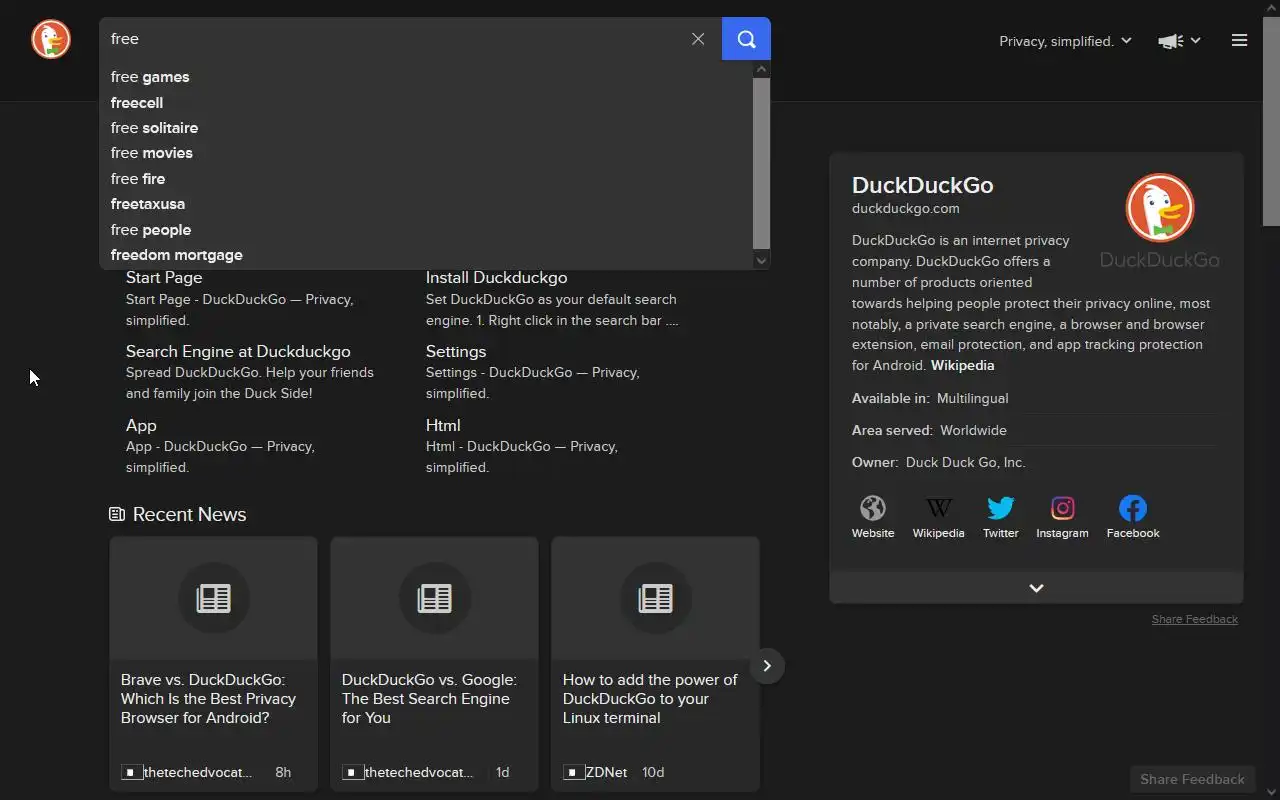
Task: Select 'freedom mortgage' suggestion
Action: pyautogui.click(x=427, y=255)
